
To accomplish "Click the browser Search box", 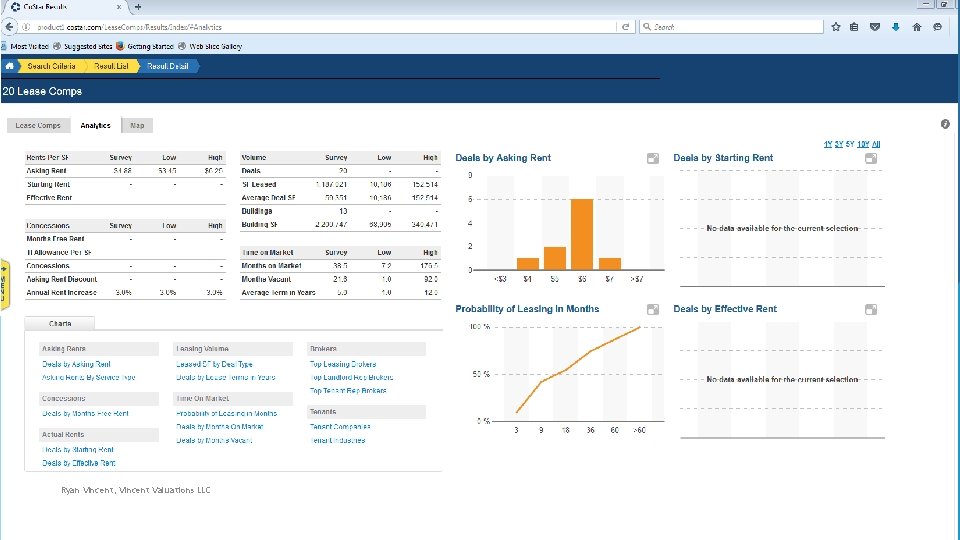I will tap(732, 27).
